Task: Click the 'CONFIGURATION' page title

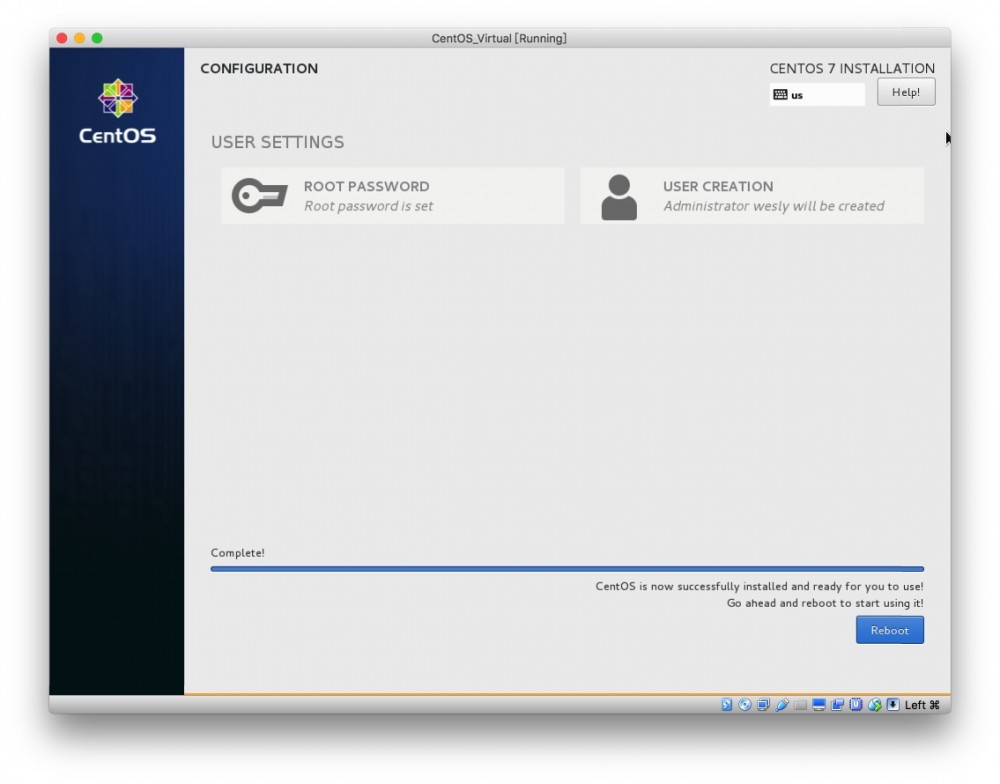Action: pyautogui.click(x=259, y=68)
